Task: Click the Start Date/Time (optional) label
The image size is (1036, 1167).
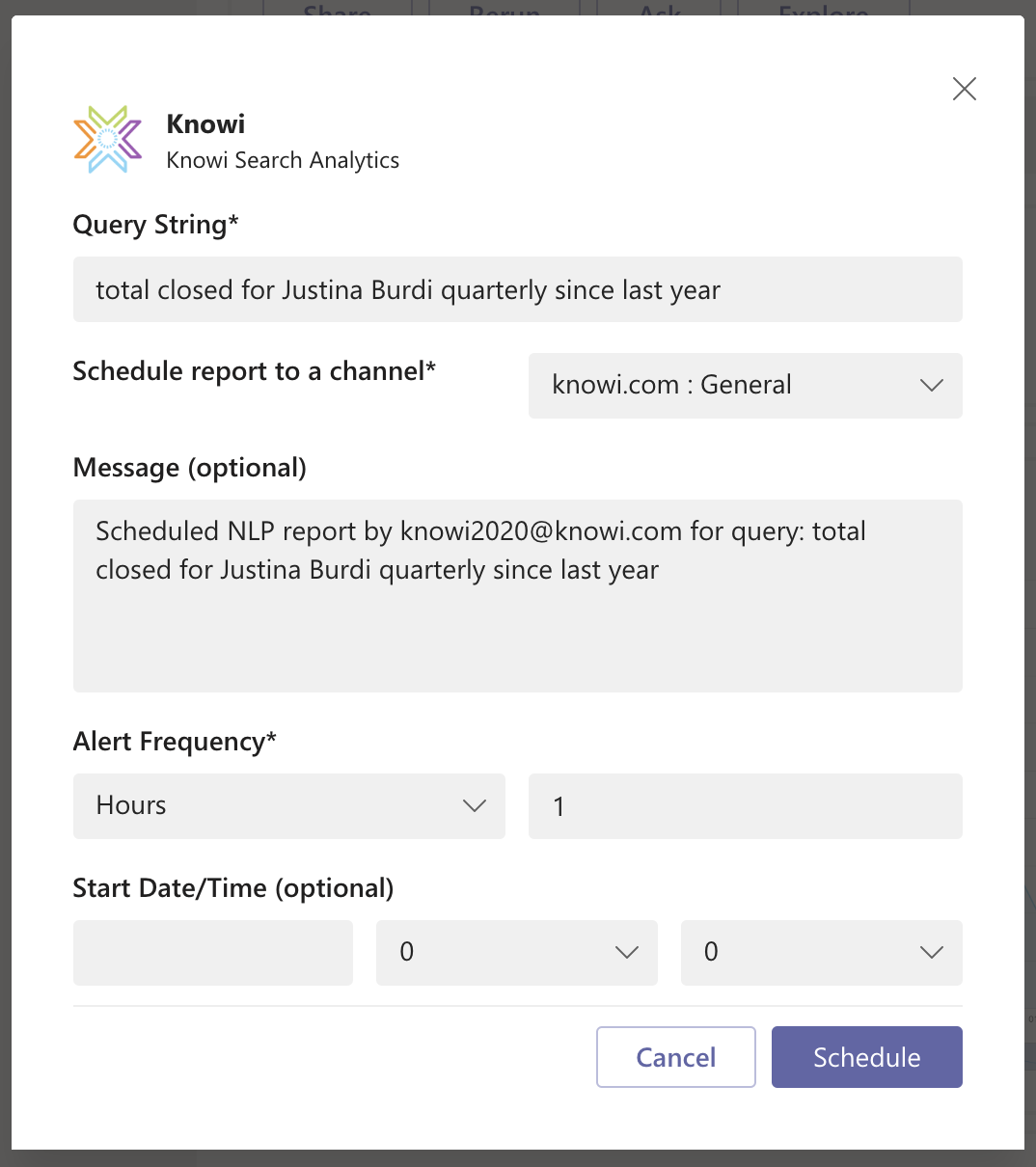Action: point(232,888)
